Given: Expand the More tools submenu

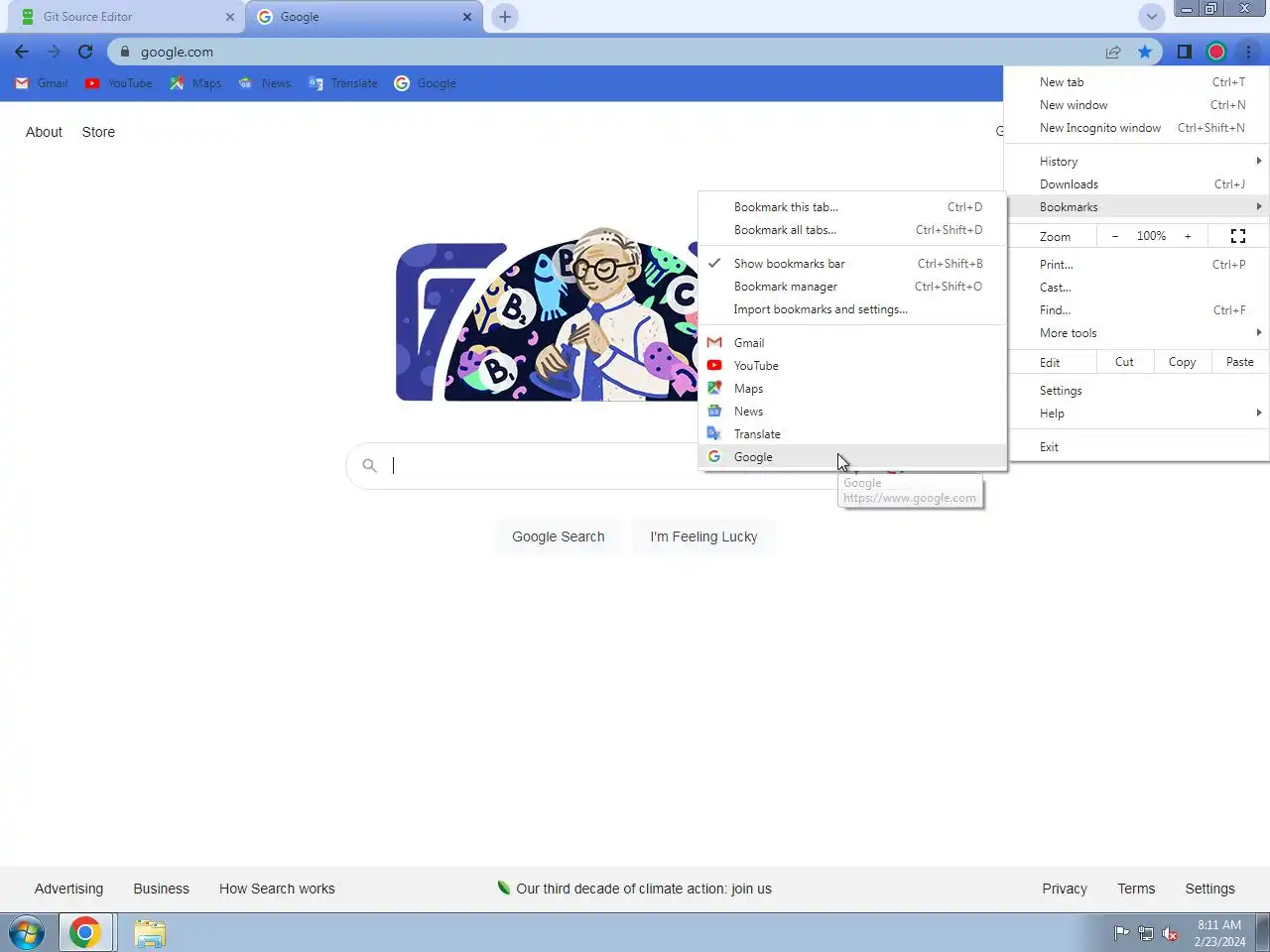Looking at the screenshot, I should [x=1137, y=333].
